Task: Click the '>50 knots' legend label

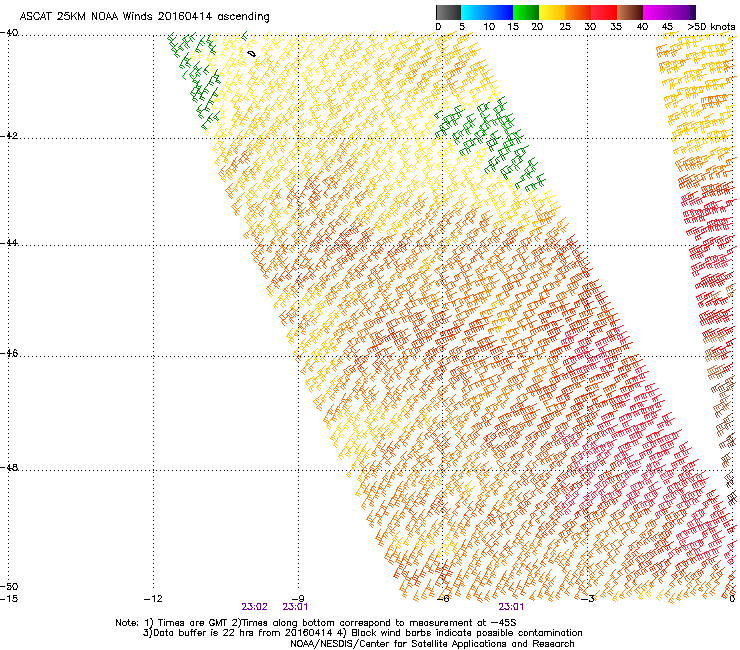Action: tap(711, 27)
